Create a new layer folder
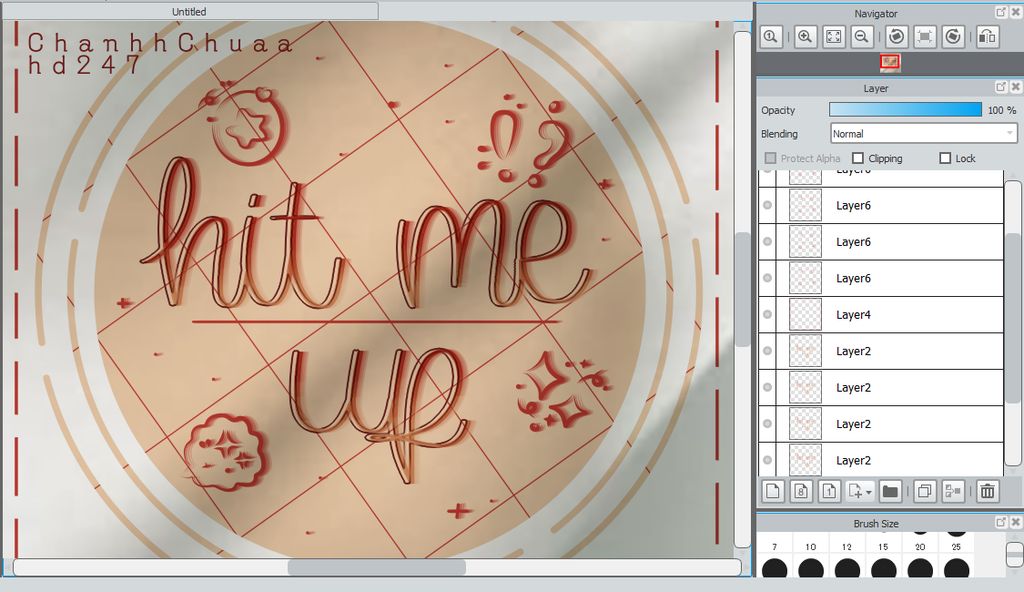Screen dimensions: 1024x592 click(x=889, y=491)
